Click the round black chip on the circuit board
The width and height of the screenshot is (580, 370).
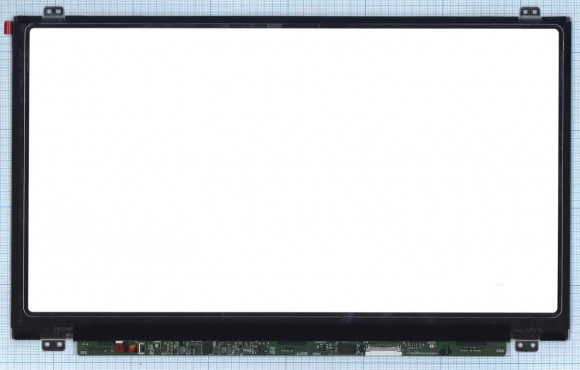(x=182, y=350)
